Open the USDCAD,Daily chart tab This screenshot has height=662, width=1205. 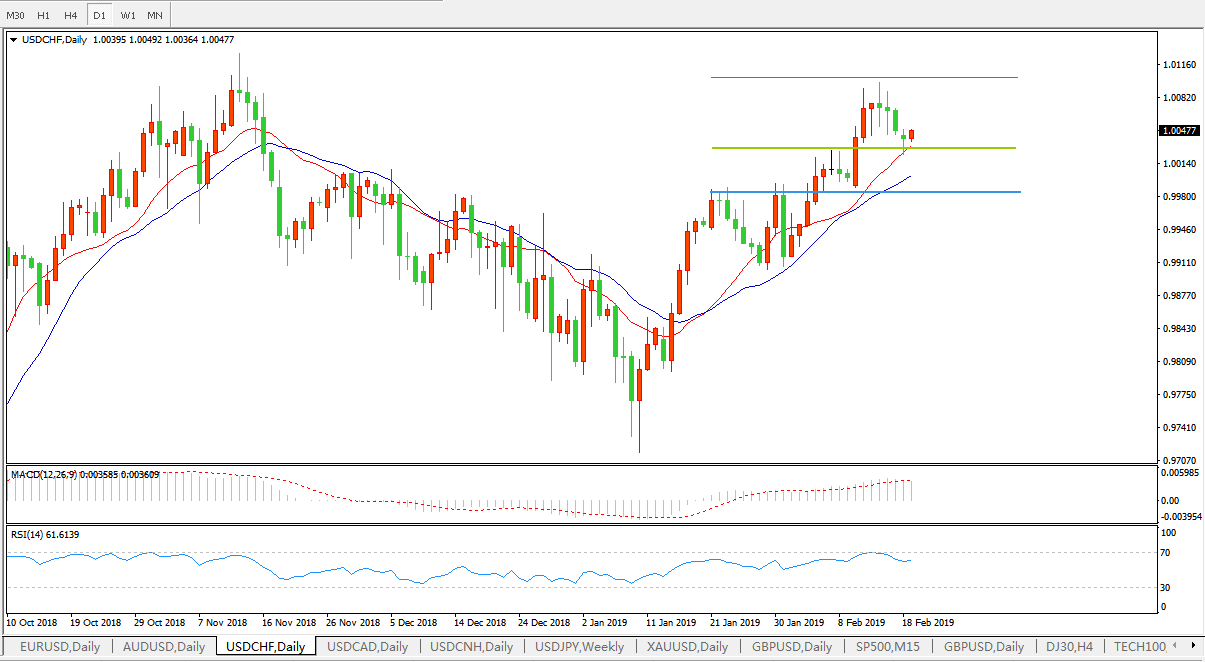(369, 647)
